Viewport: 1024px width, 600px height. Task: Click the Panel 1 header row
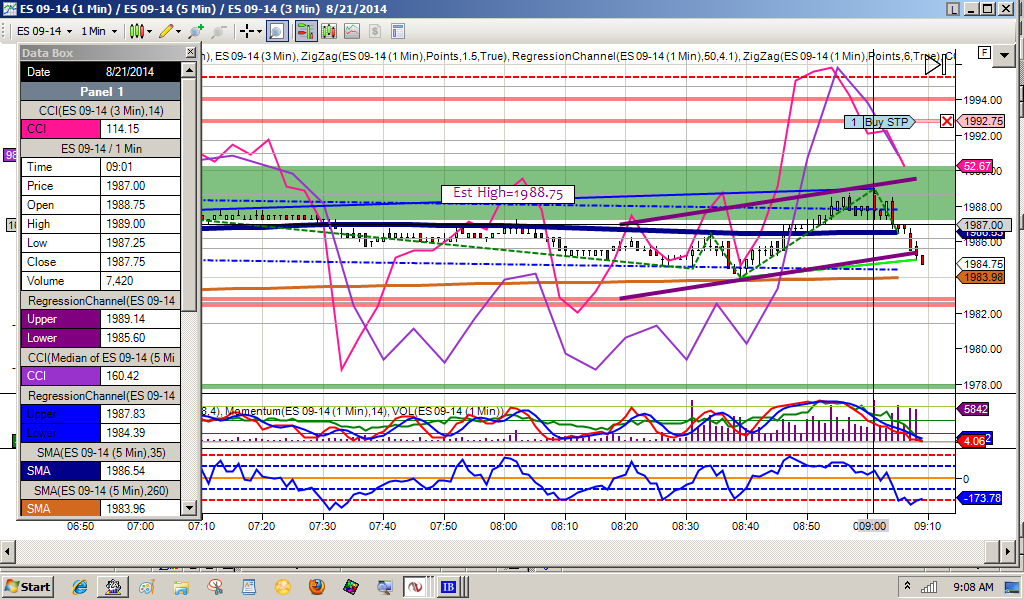pyautogui.click(x=101, y=91)
